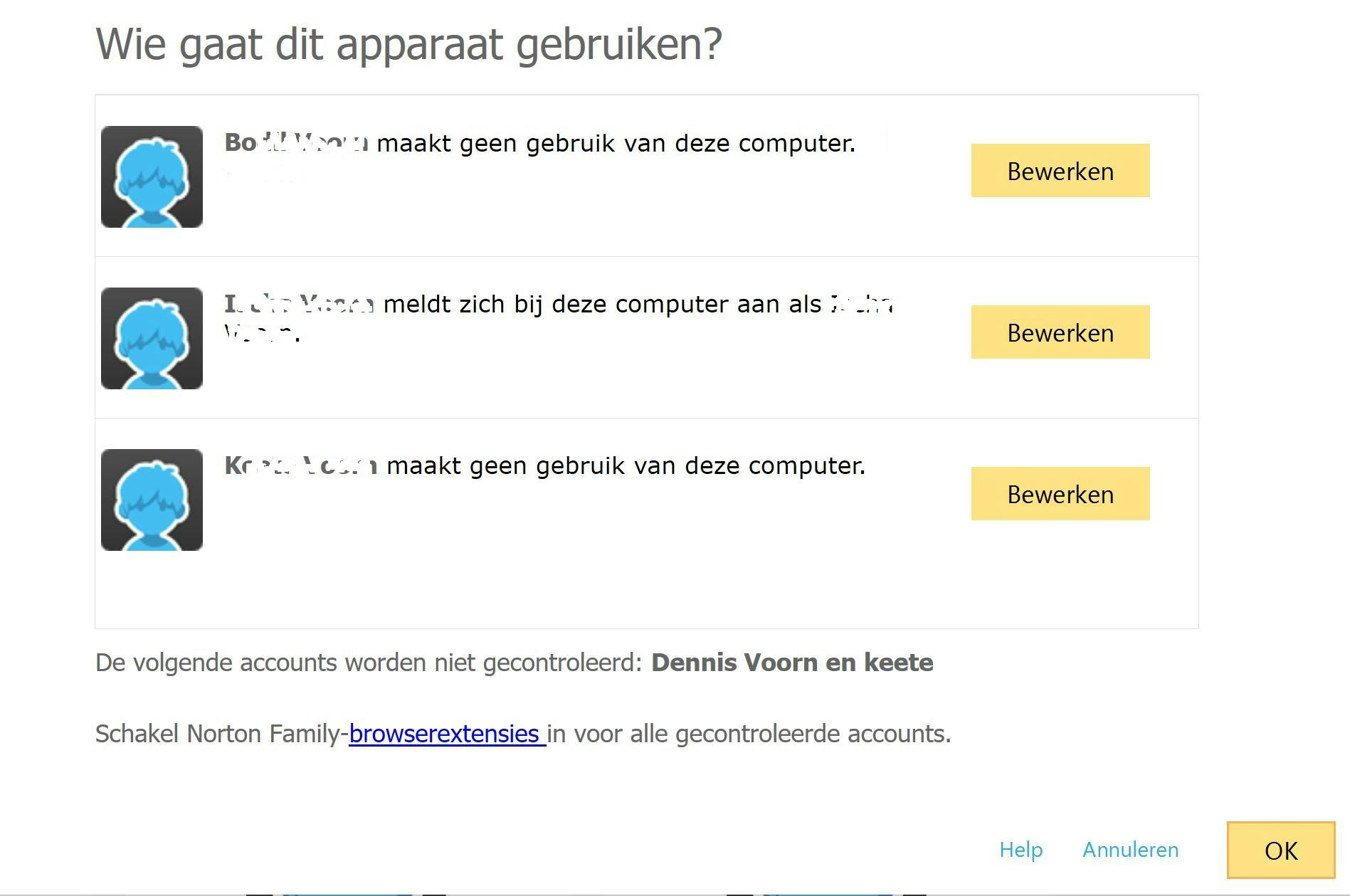Click the "meldt zich bij deze computer aan" text
This screenshot has height=896, width=1350.
pyautogui.click(x=601, y=305)
